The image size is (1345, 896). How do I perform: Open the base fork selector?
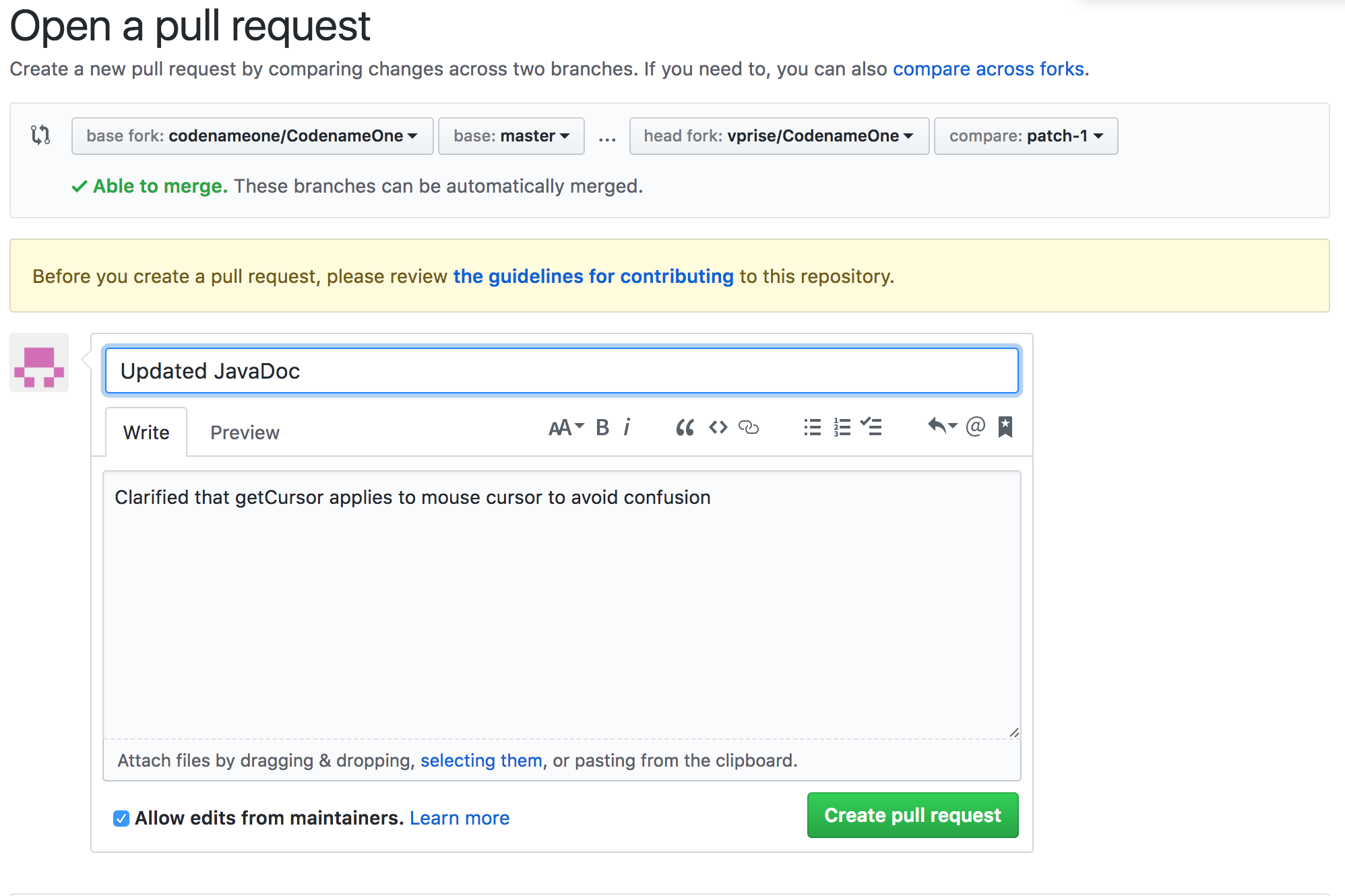pyautogui.click(x=252, y=135)
